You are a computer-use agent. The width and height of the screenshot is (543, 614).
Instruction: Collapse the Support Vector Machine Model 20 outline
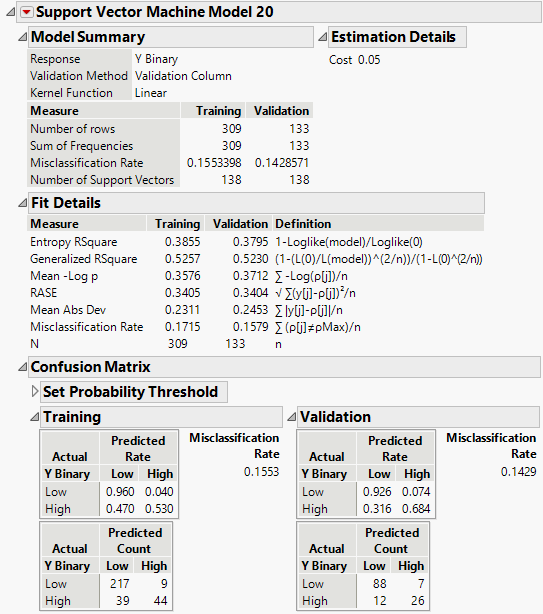tap(11, 13)
